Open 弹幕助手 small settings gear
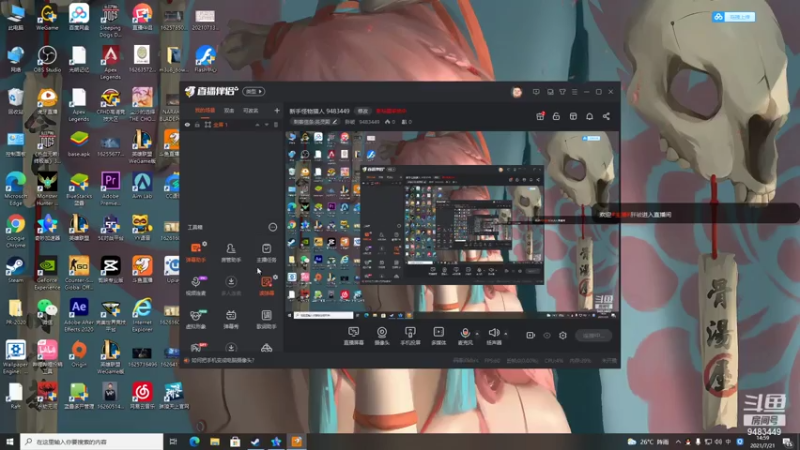Image resolution: width=800 pixels, height=450 pixels. tap(205, 244)
